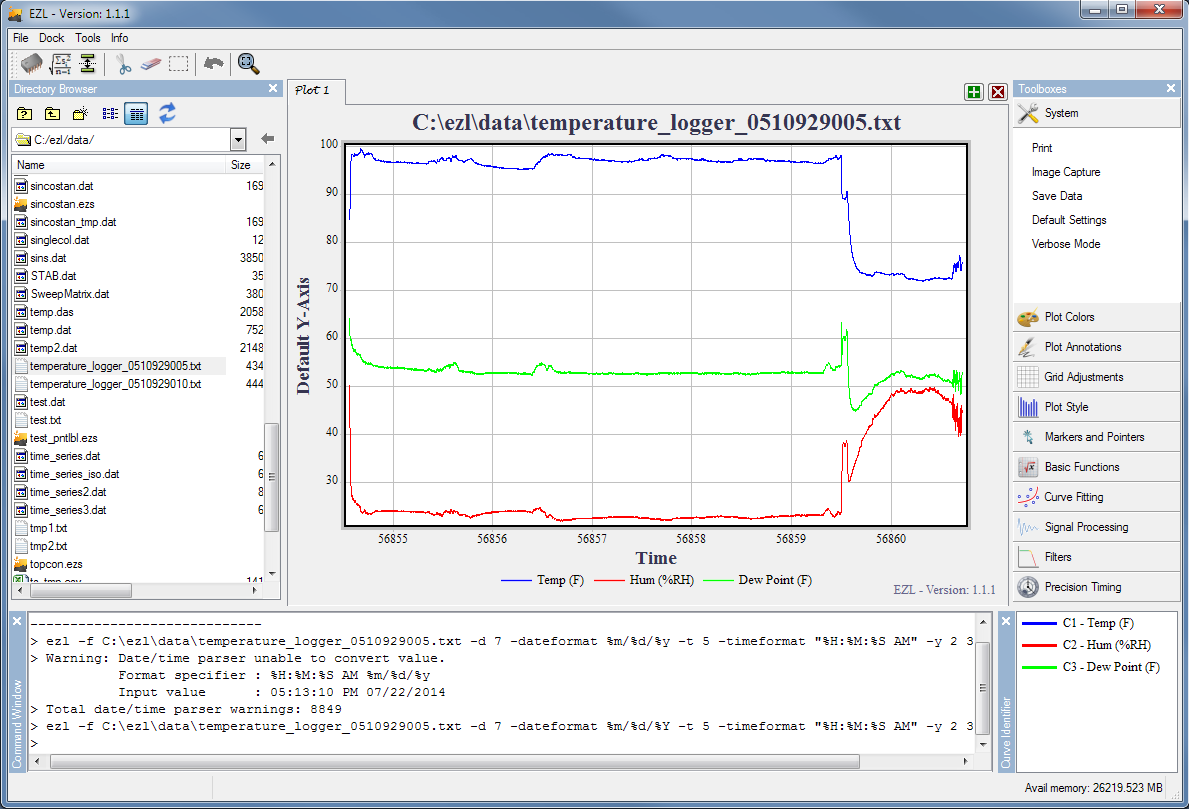Click the Size column header
Viewport: 1189px width, 809px height.
(245, 165)
